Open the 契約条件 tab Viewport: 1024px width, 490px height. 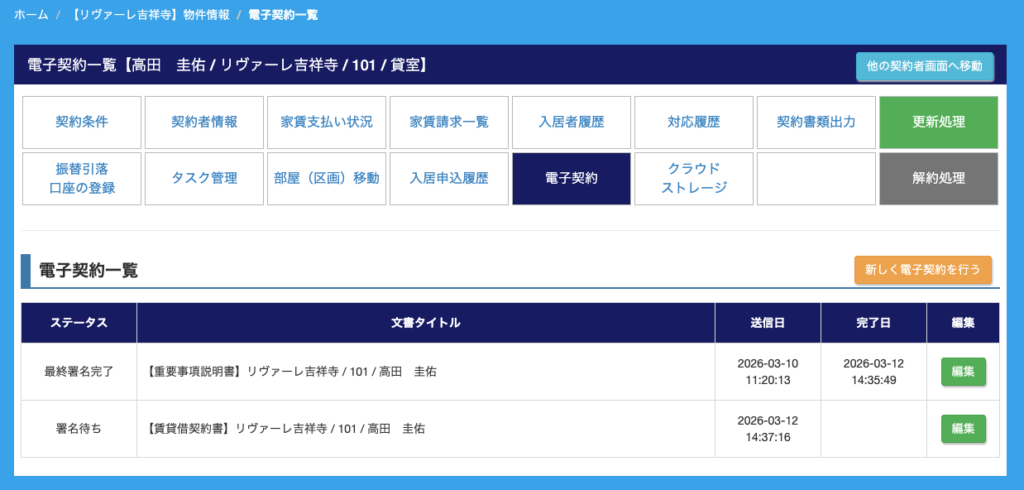pyautogui.click(x=82, y=122)
